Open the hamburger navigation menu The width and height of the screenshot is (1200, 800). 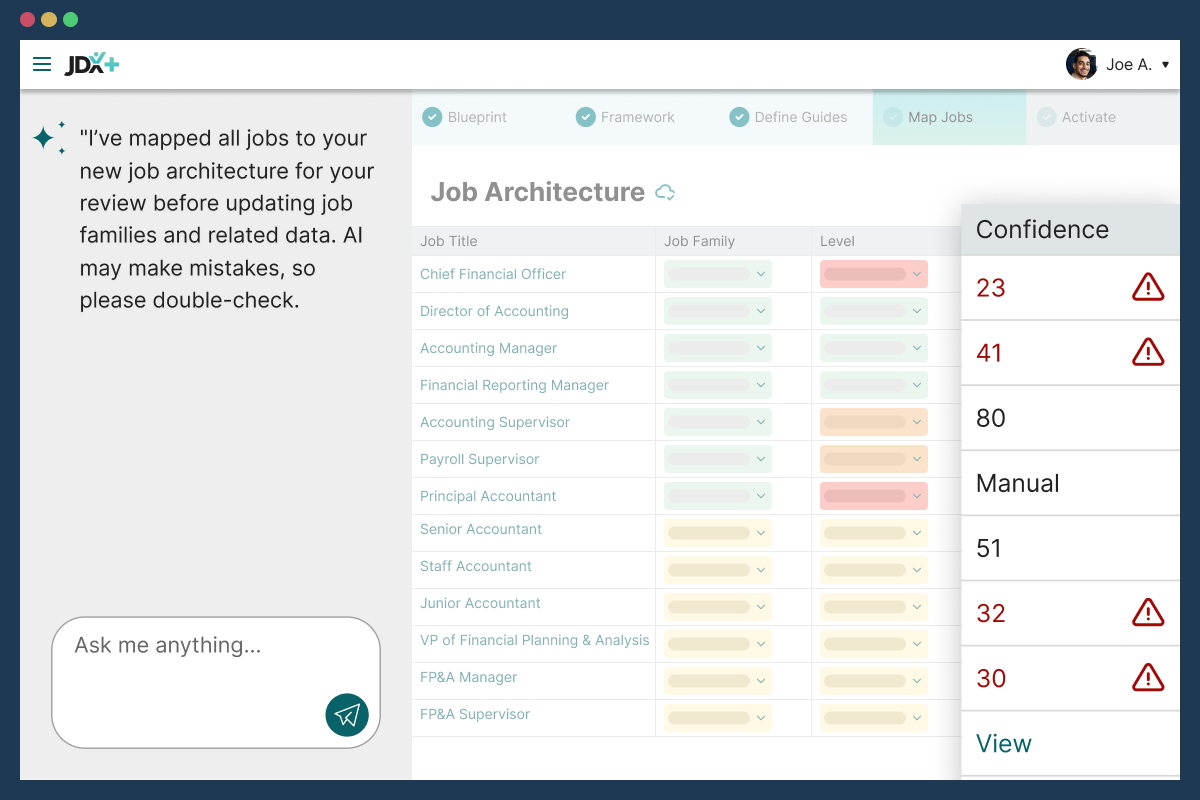tap(42, 63)
